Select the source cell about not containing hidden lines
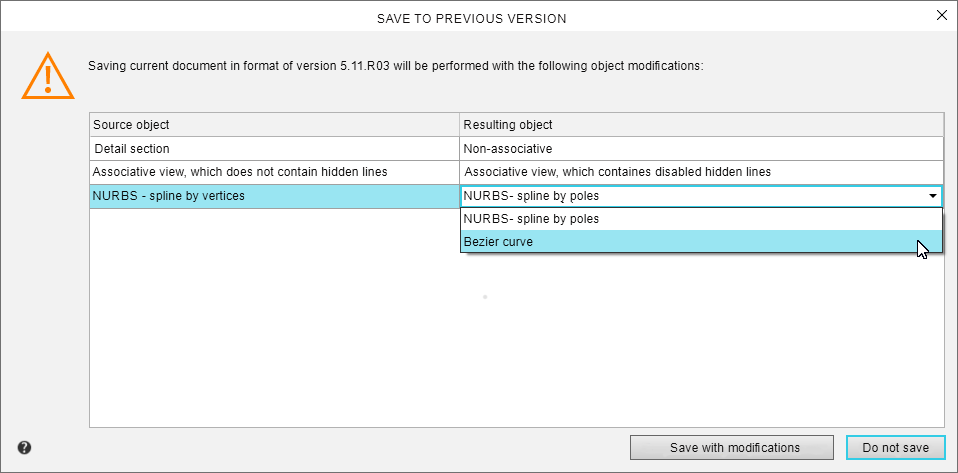The width and height of the screenshot is (958, 473). pos(273,172)
